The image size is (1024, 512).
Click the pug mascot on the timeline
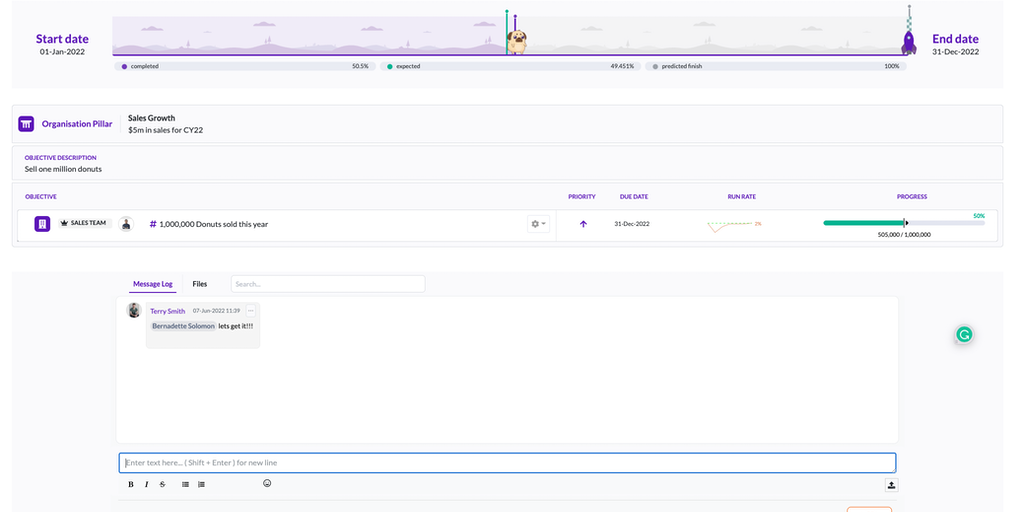[x=517, y=41]
